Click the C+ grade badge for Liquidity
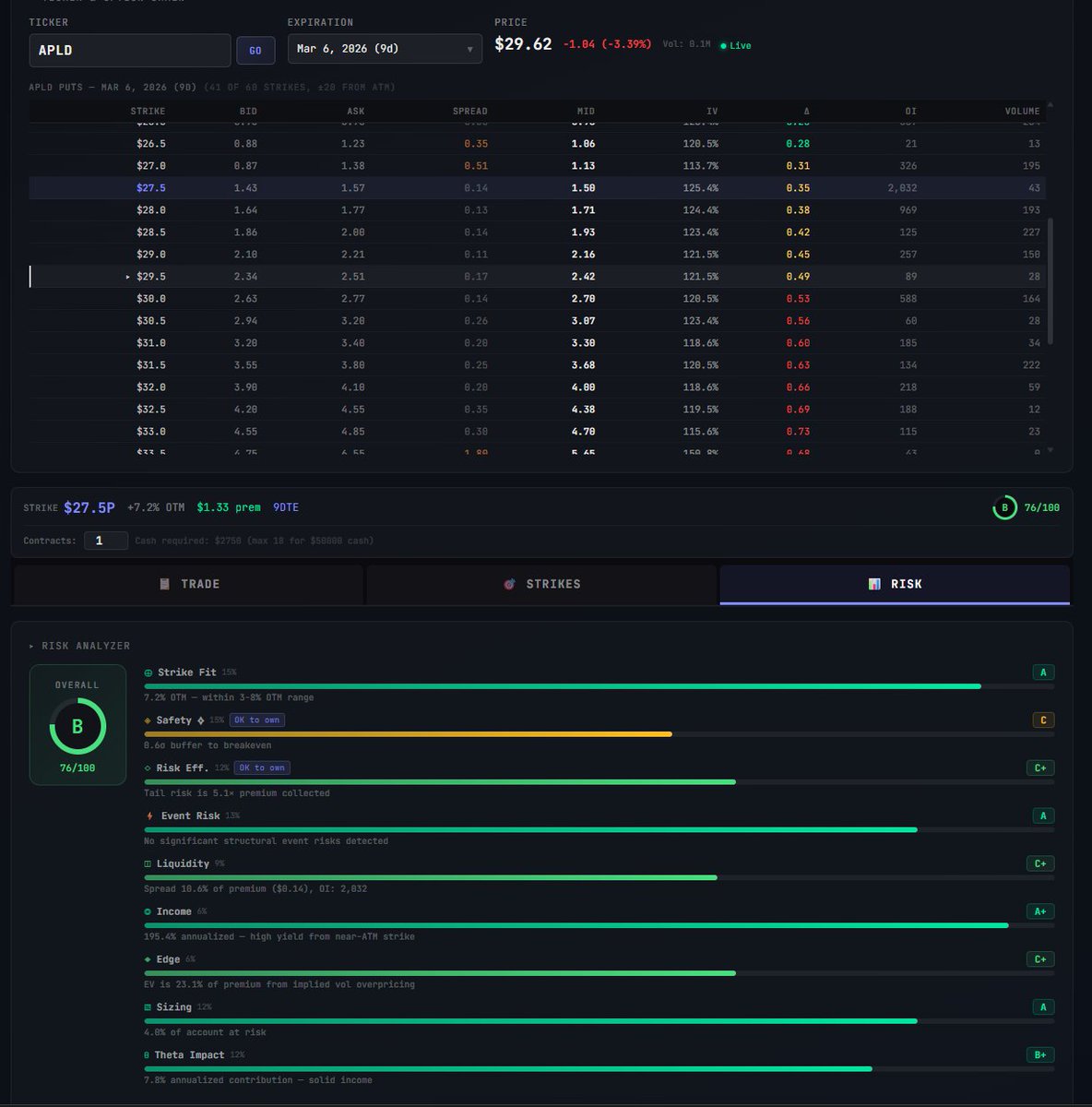This screenshot has width=1092, height=1107. pos(1040,864)
